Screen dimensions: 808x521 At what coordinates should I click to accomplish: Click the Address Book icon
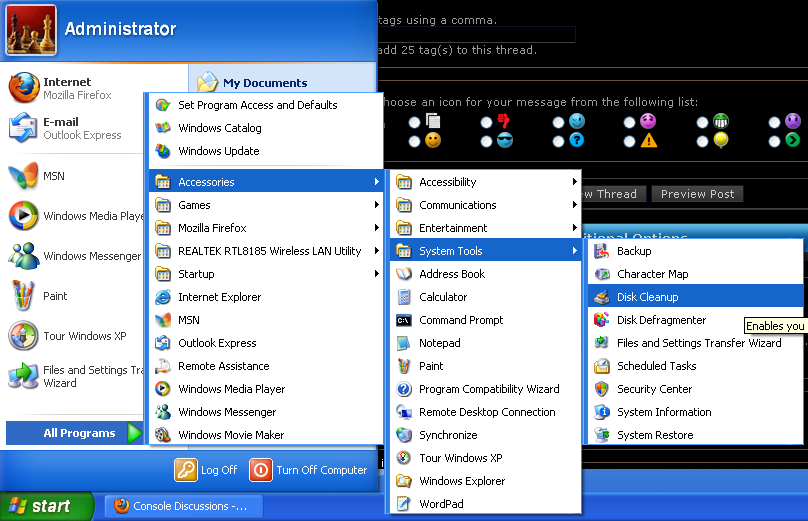403,274
